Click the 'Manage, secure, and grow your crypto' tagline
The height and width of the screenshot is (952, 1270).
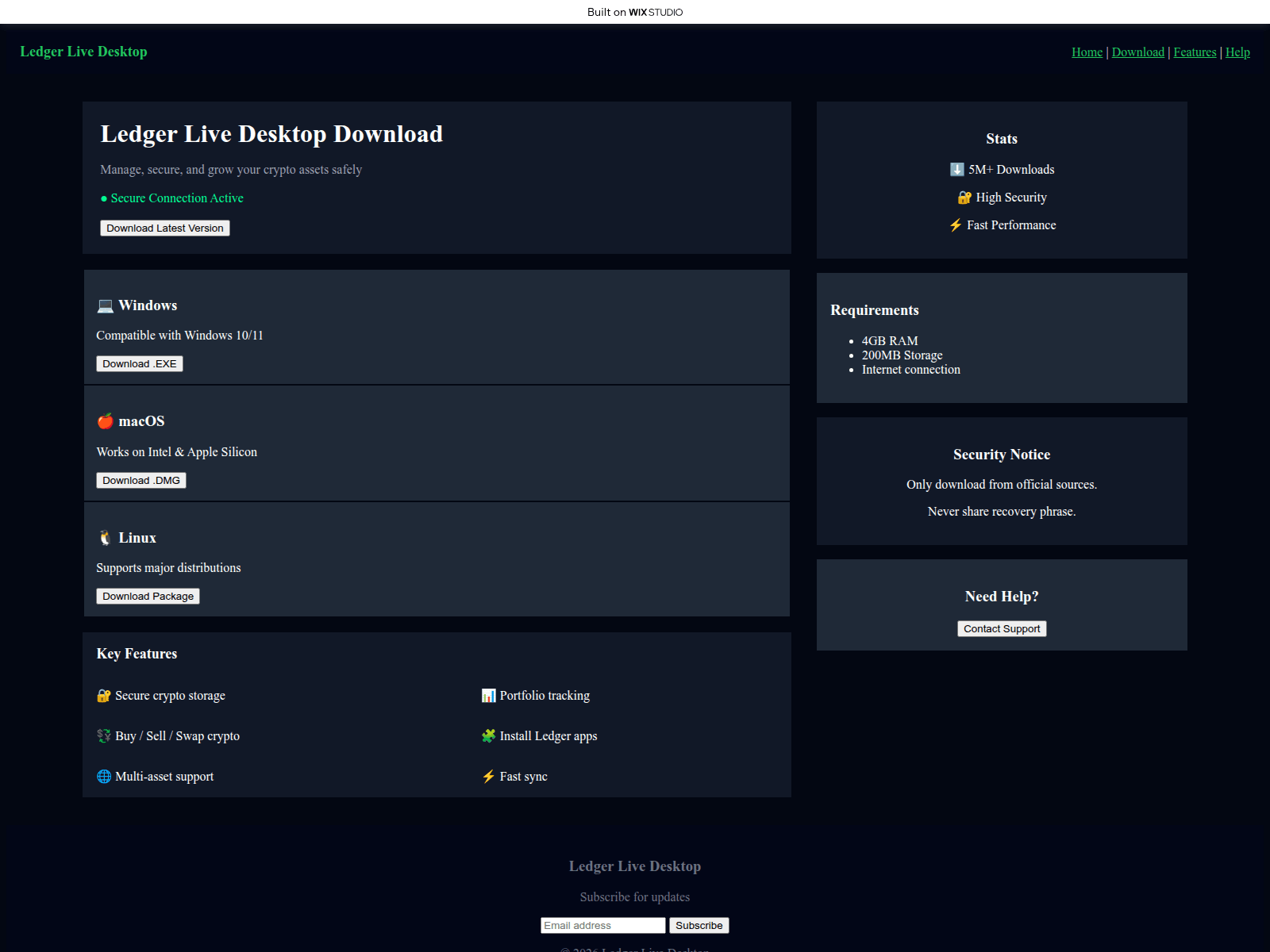tap(231, 170)
